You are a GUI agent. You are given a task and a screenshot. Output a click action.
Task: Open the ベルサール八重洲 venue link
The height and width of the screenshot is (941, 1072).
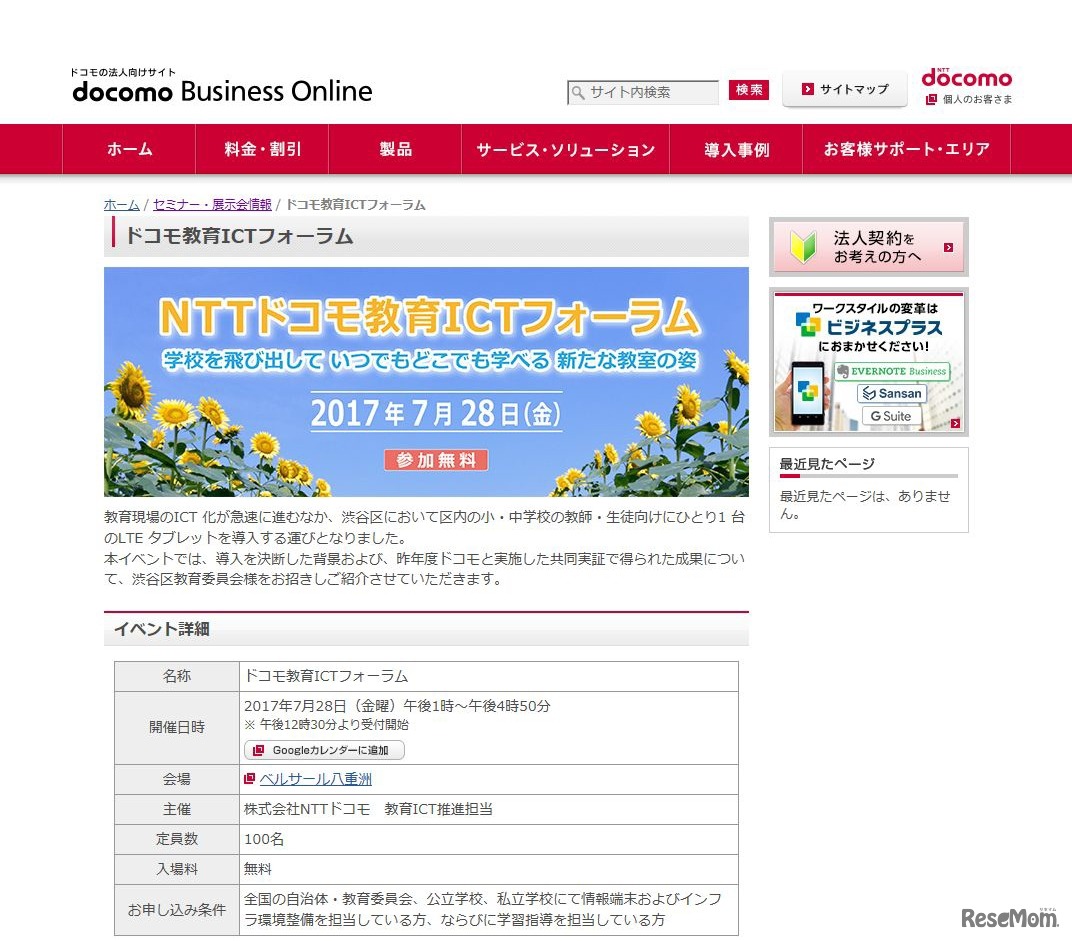point(316,779)
